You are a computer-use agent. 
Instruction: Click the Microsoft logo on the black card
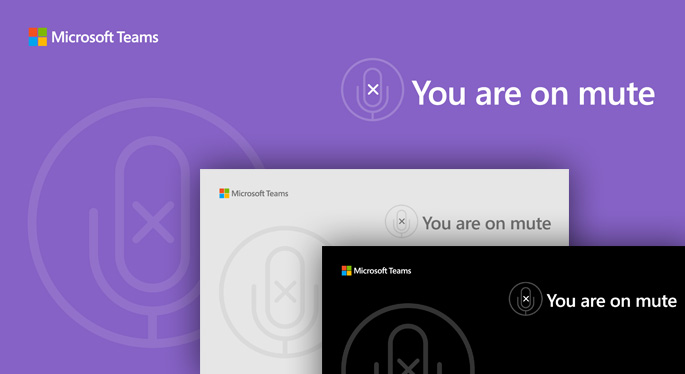[346, 270]
